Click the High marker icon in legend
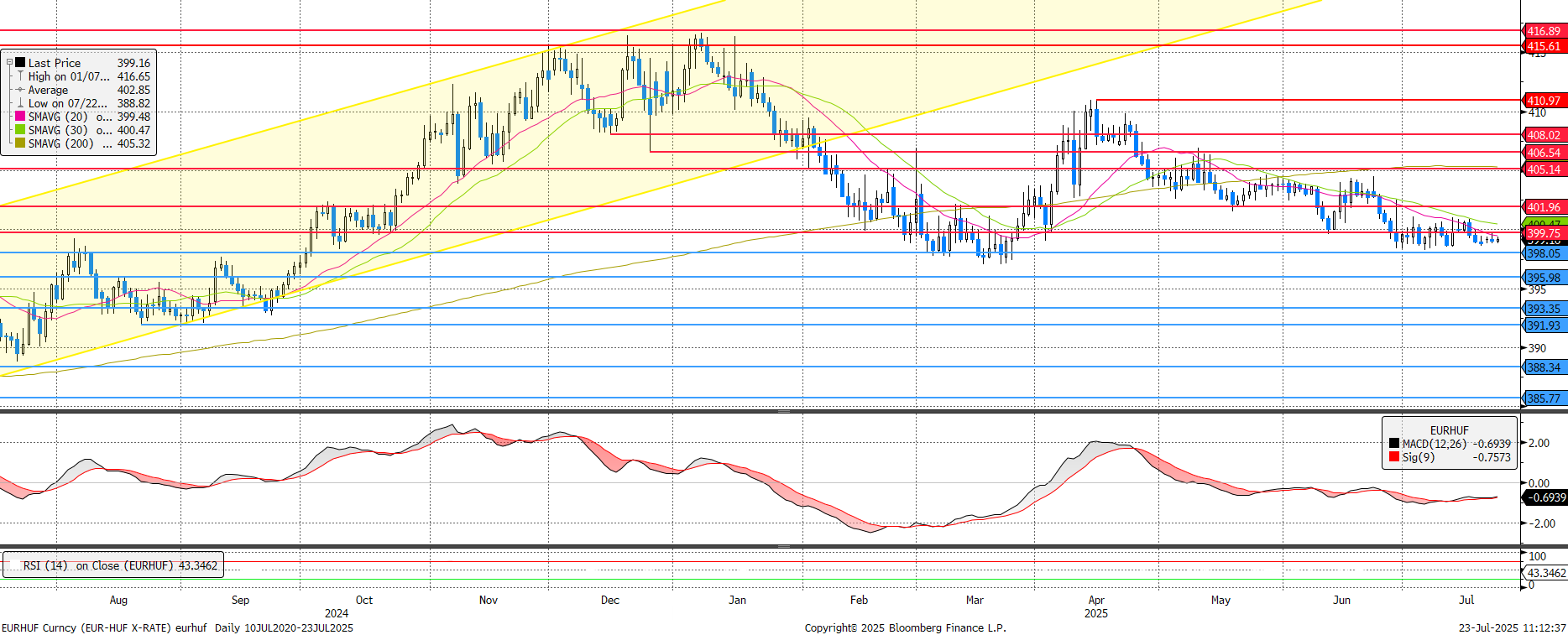 point(20,76)
